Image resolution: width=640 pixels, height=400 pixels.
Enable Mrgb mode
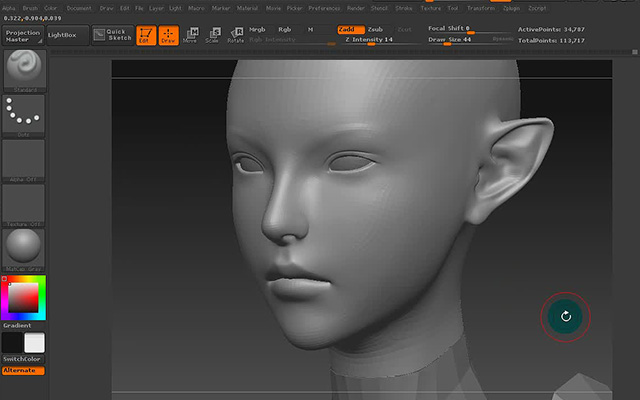(257, 30)
